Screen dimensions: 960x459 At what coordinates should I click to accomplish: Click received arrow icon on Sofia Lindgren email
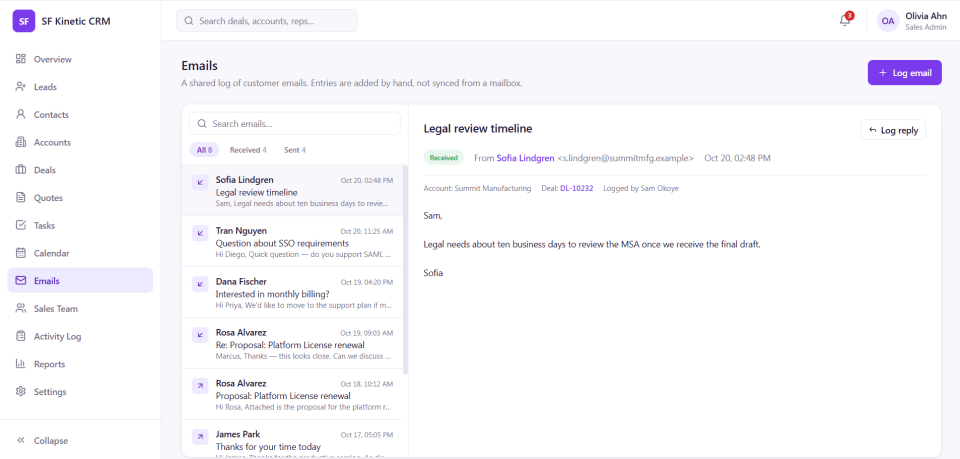coord(200,182)
